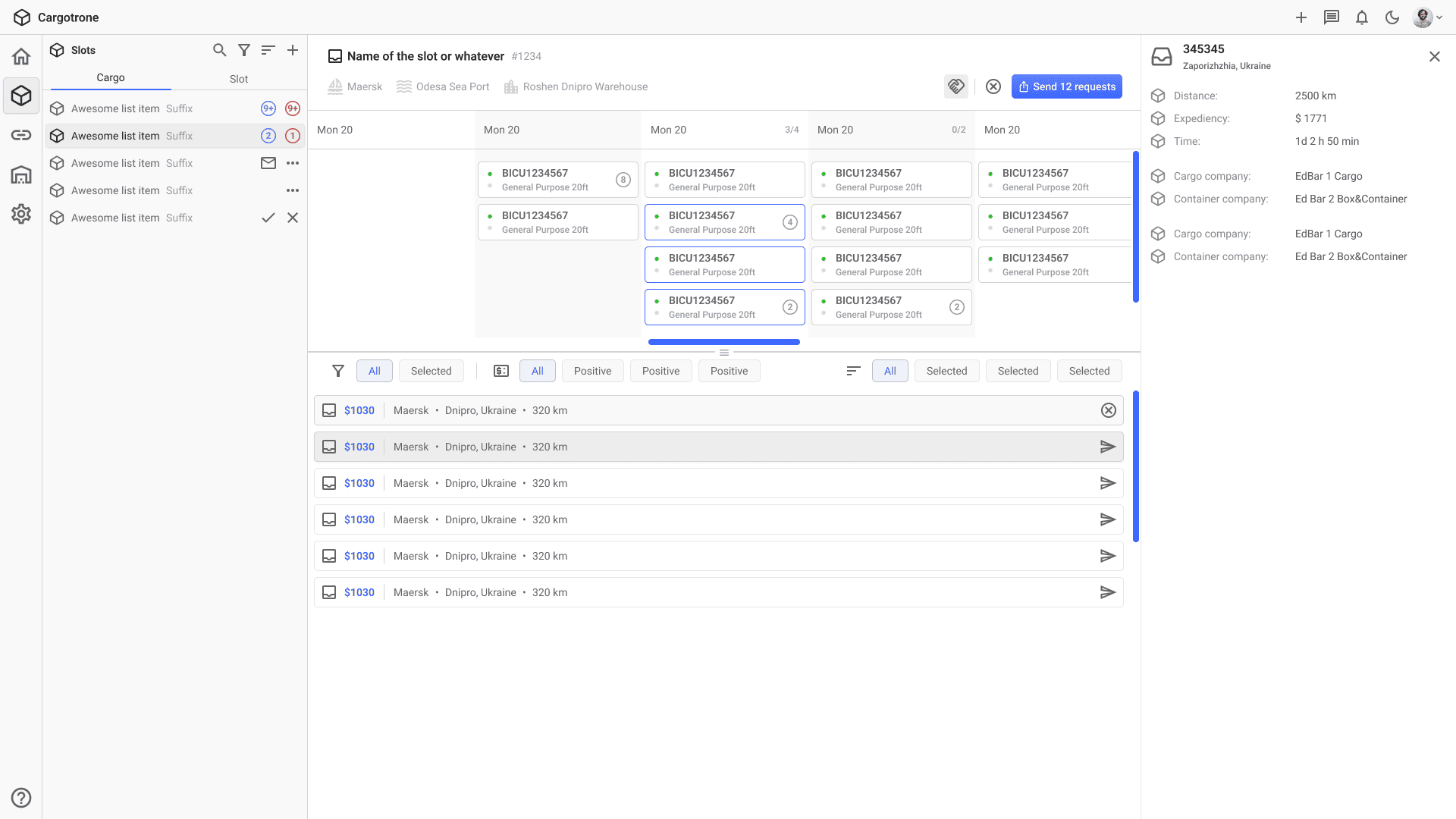Switch to the Cargo tab

[111, 78]
